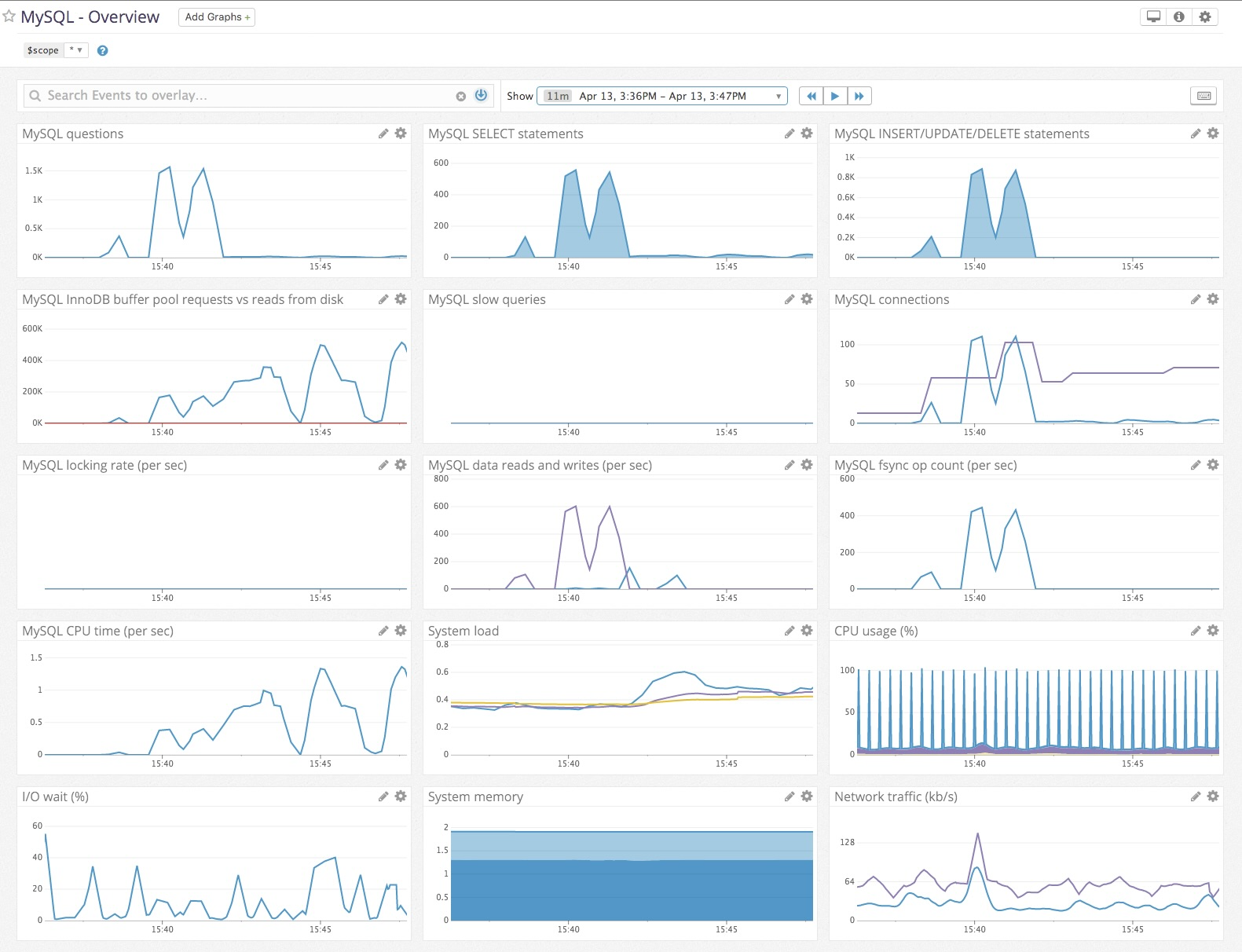Edit the CPU usage (%) graph
Viewport: 1242px width, 952px height.
tap(1196, 631)
